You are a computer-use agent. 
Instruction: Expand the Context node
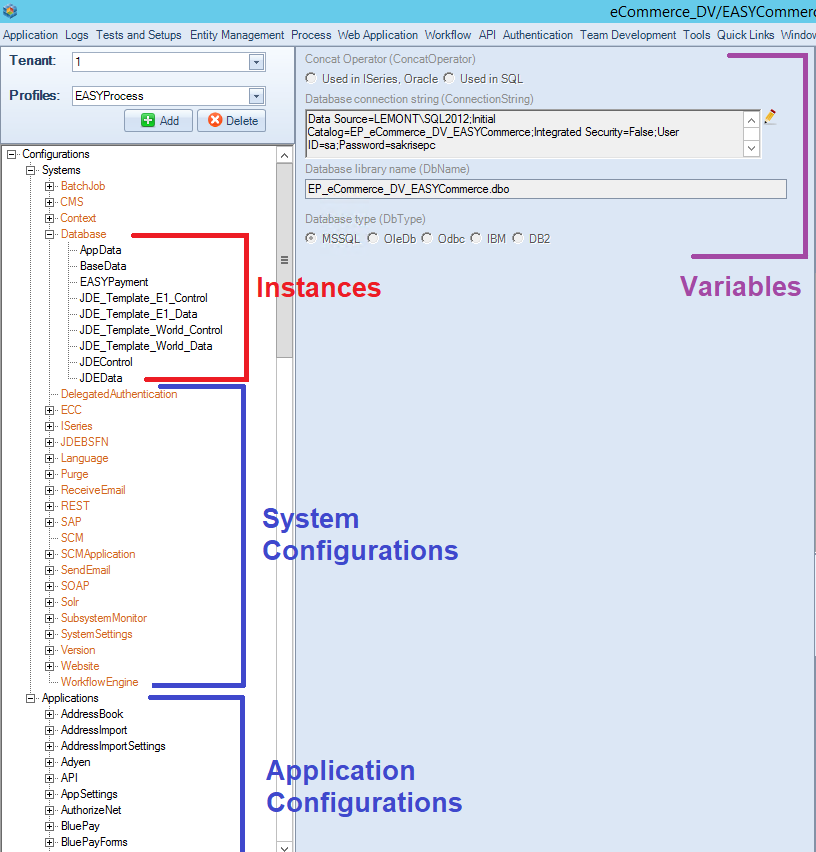(49, 218)
